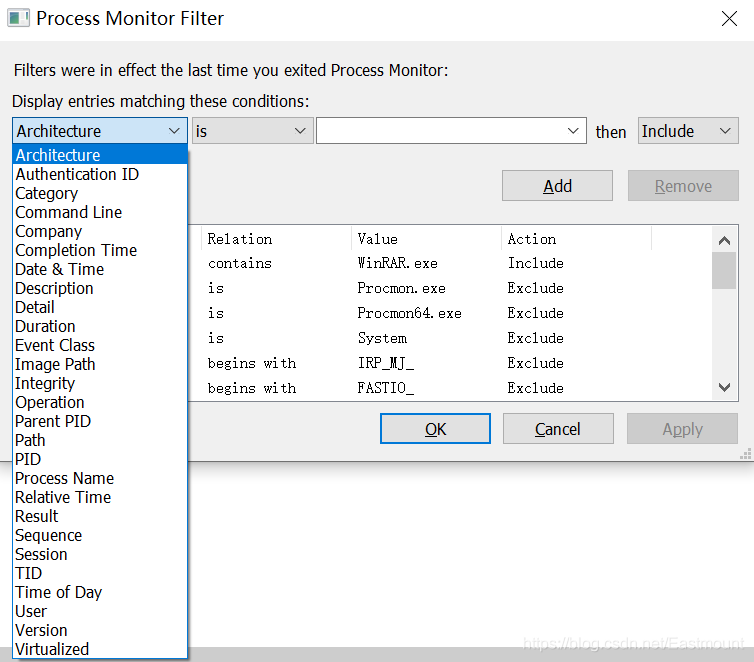Select Virtualized at the list bottom
The height and width of the screenshot is (662, 754).
click(x=52, y=649)
